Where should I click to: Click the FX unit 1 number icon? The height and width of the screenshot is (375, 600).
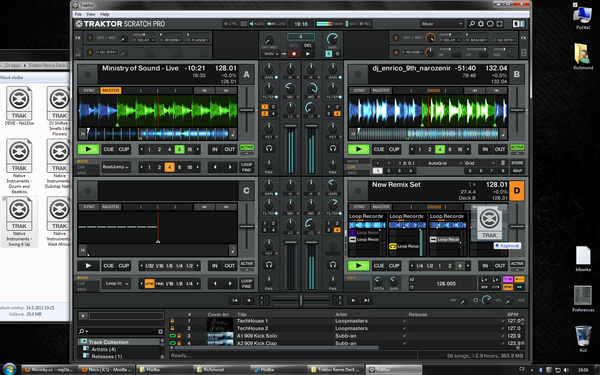(90, 38)
